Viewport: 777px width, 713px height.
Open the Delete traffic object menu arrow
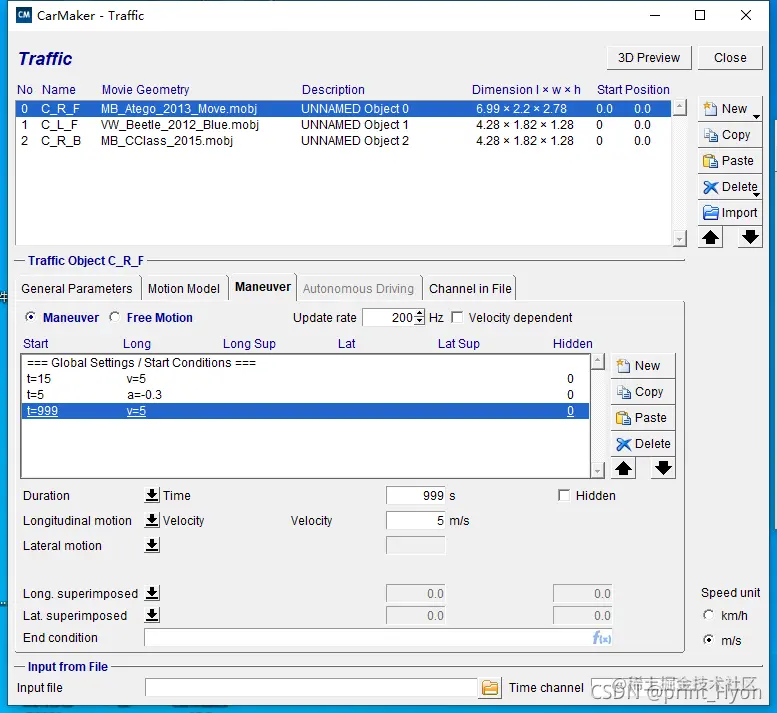757,194
